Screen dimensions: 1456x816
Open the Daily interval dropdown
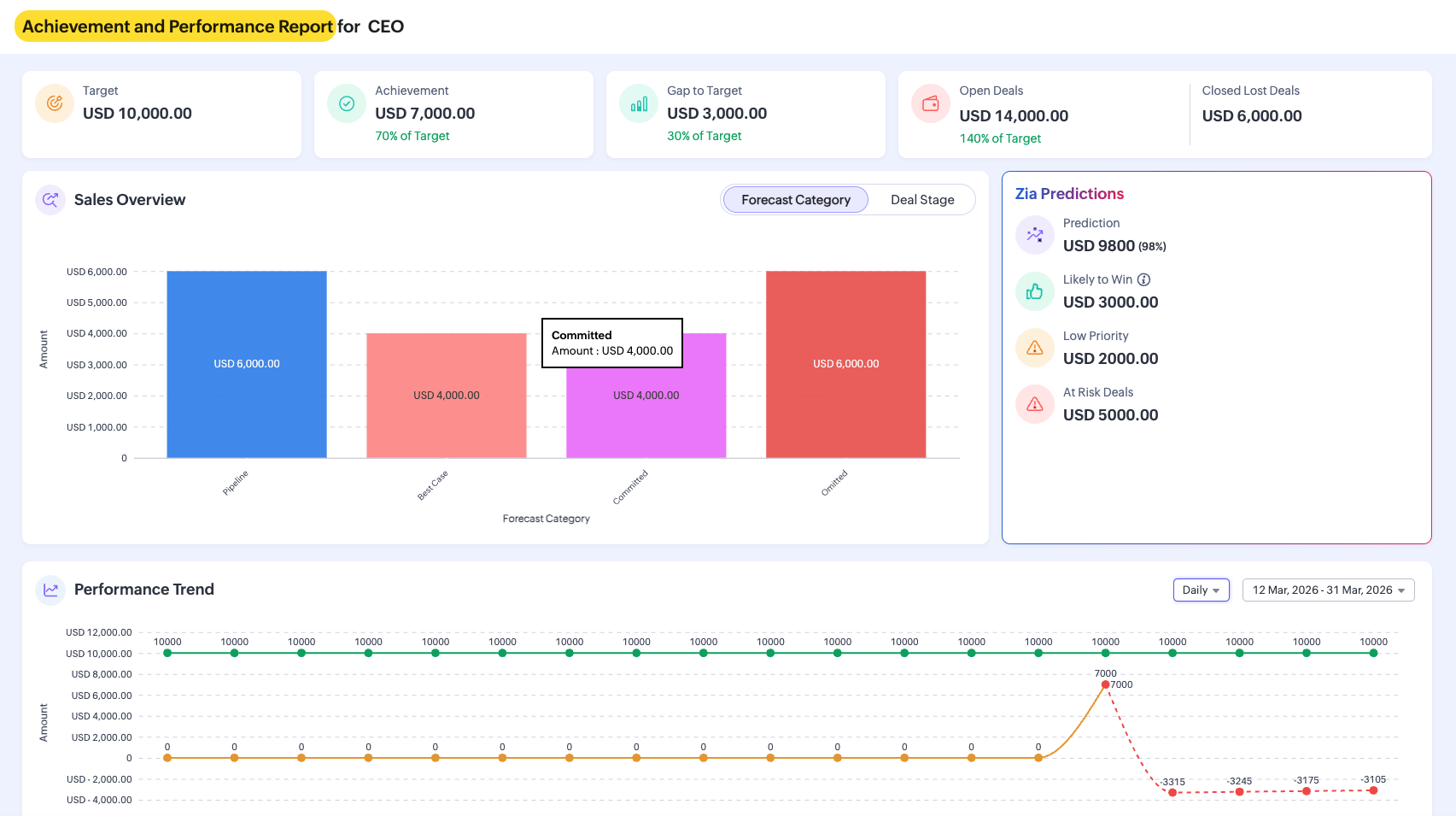[1202, 590]
